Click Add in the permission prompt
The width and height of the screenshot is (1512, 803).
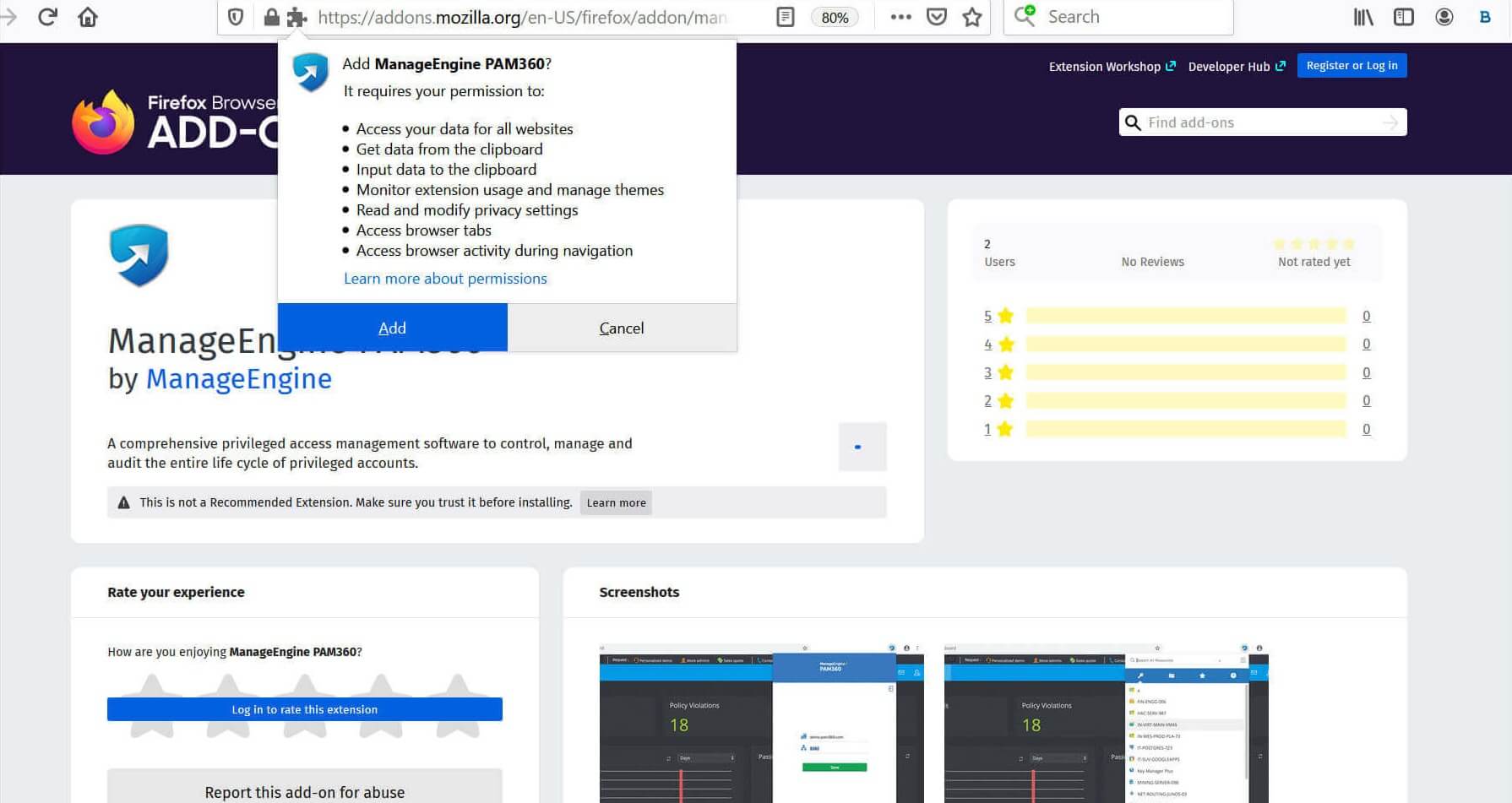[393, 328]
